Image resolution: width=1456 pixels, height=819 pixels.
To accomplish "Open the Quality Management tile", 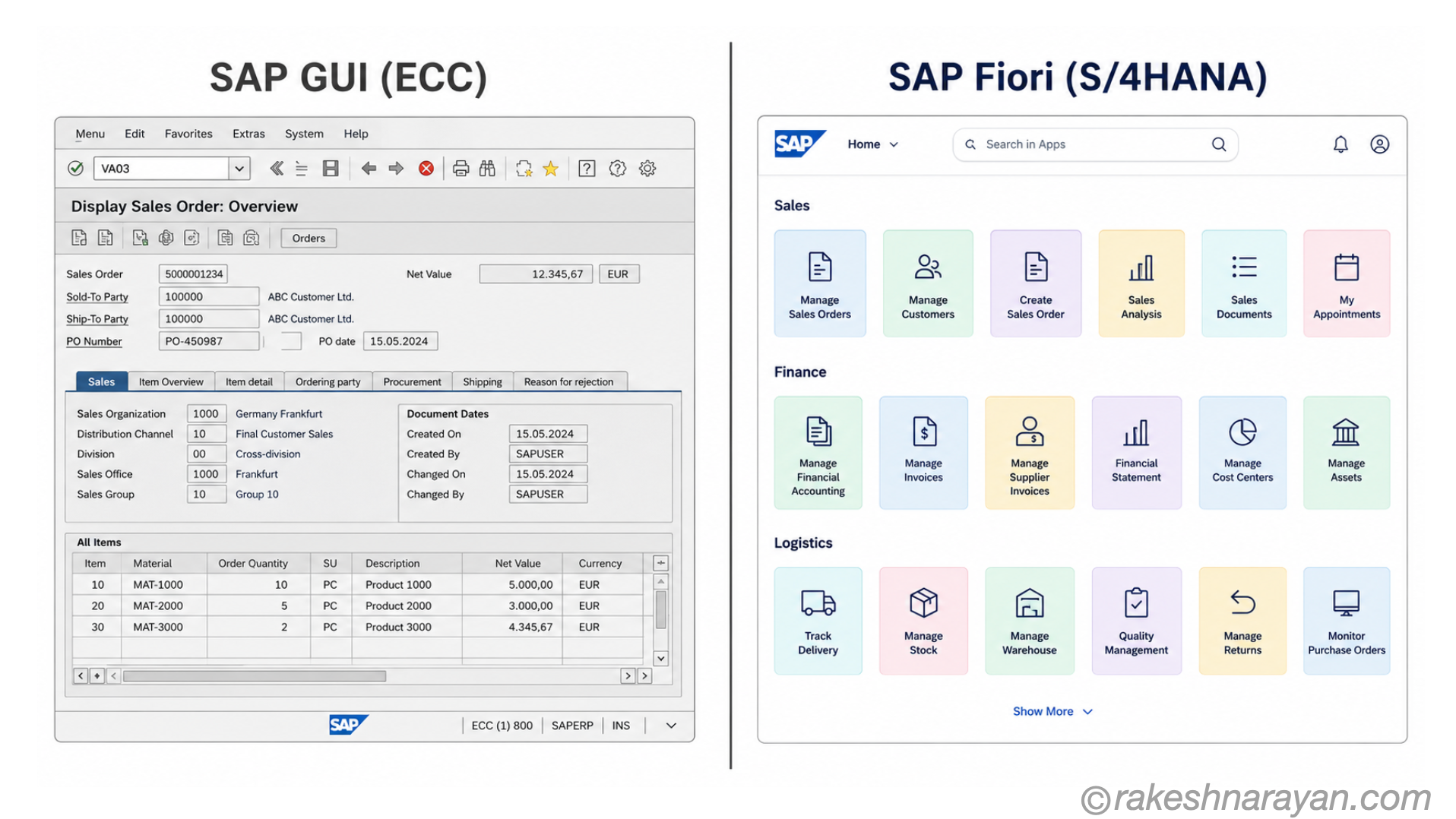I will 1136,621.
